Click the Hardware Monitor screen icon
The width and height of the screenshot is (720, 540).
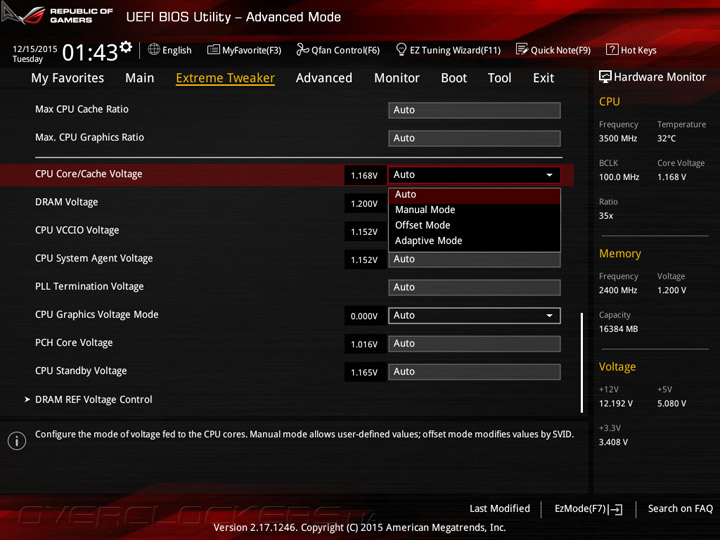click(x=605, y=77)
